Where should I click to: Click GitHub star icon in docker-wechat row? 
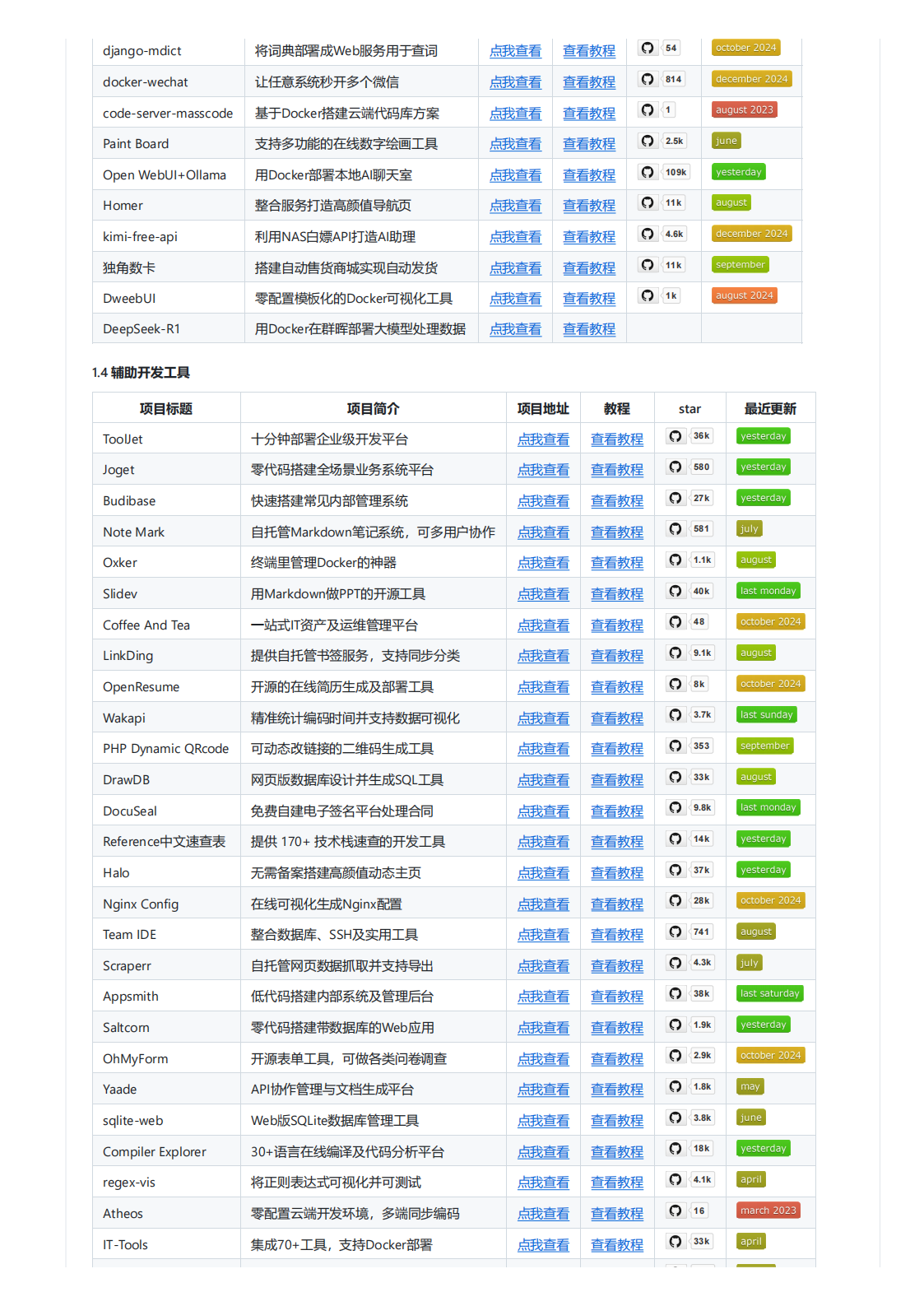[x=648, y=79]
